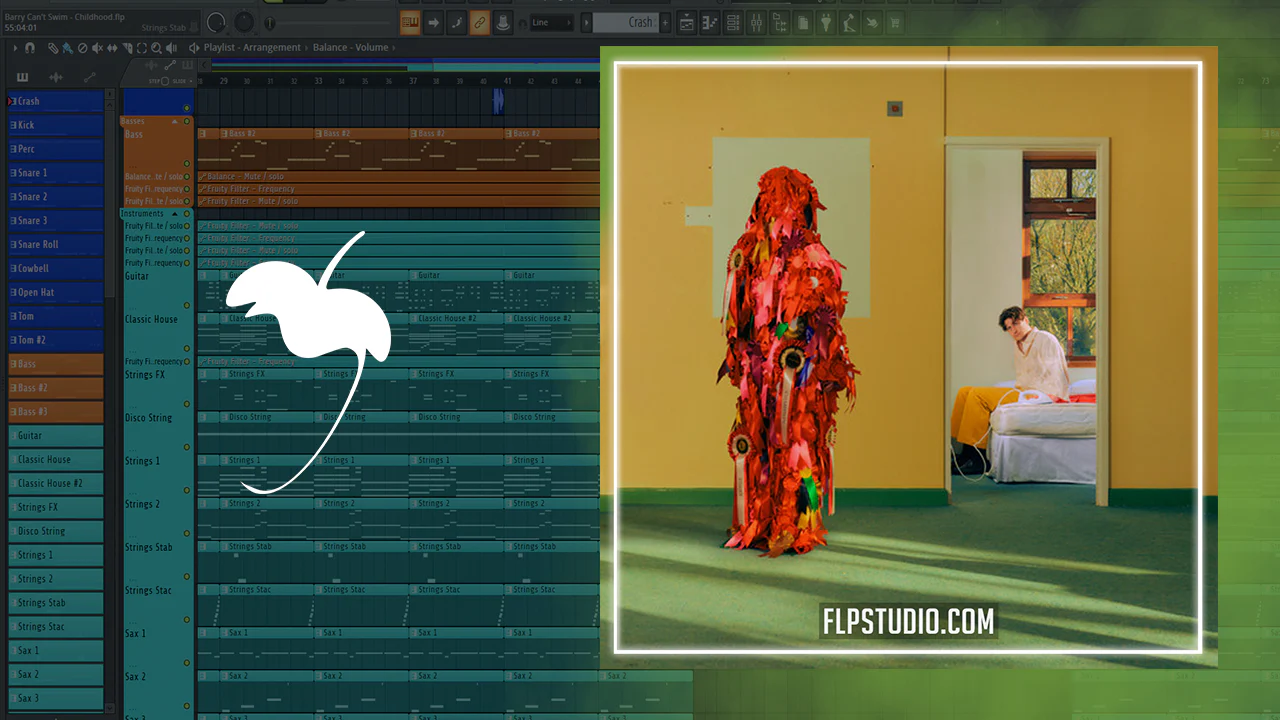Select the Kick pattern in picker

point(56,125)
